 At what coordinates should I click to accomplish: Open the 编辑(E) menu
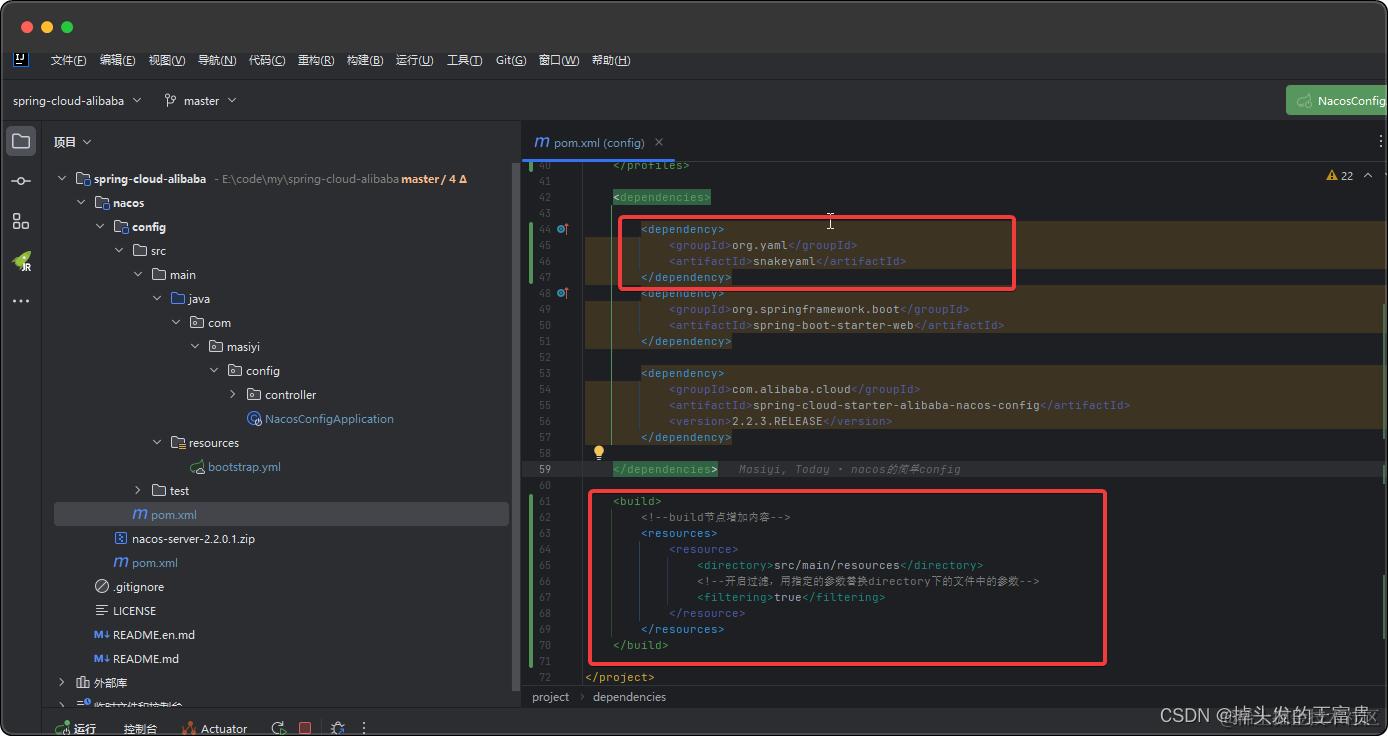117,60
